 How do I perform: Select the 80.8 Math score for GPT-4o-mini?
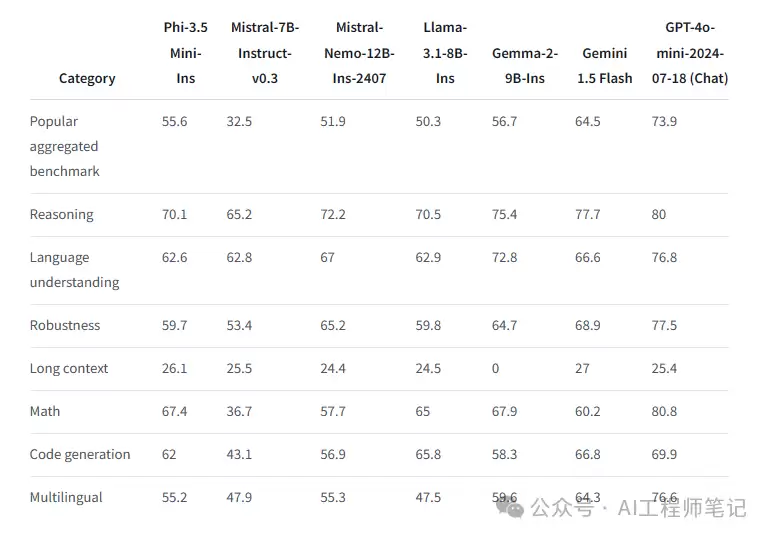point(664,411)
